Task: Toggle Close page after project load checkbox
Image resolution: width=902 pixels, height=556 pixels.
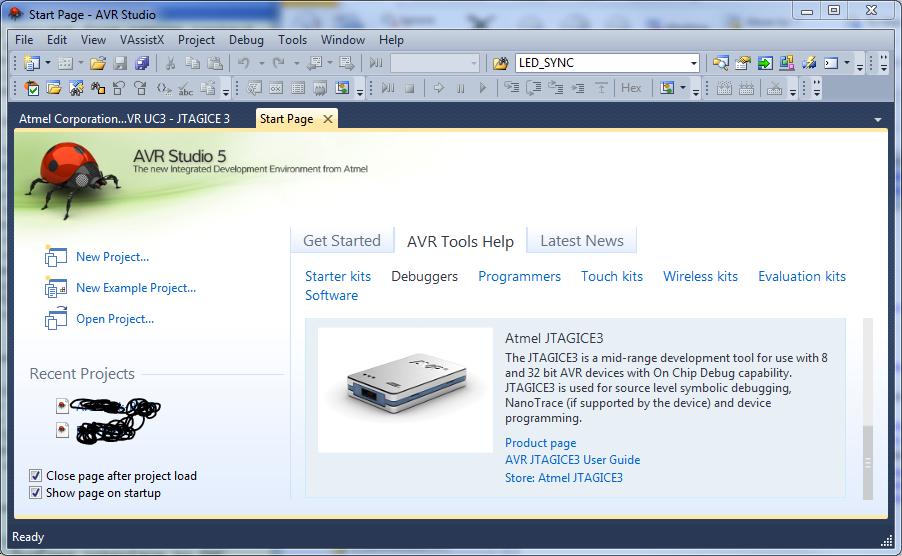Action: pyautogui.click(x=36, y=476)
